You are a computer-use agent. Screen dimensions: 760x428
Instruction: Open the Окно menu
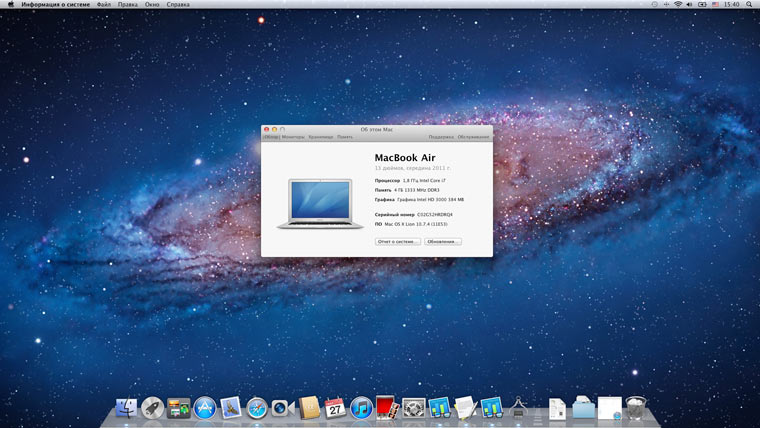tap(152, 4)
